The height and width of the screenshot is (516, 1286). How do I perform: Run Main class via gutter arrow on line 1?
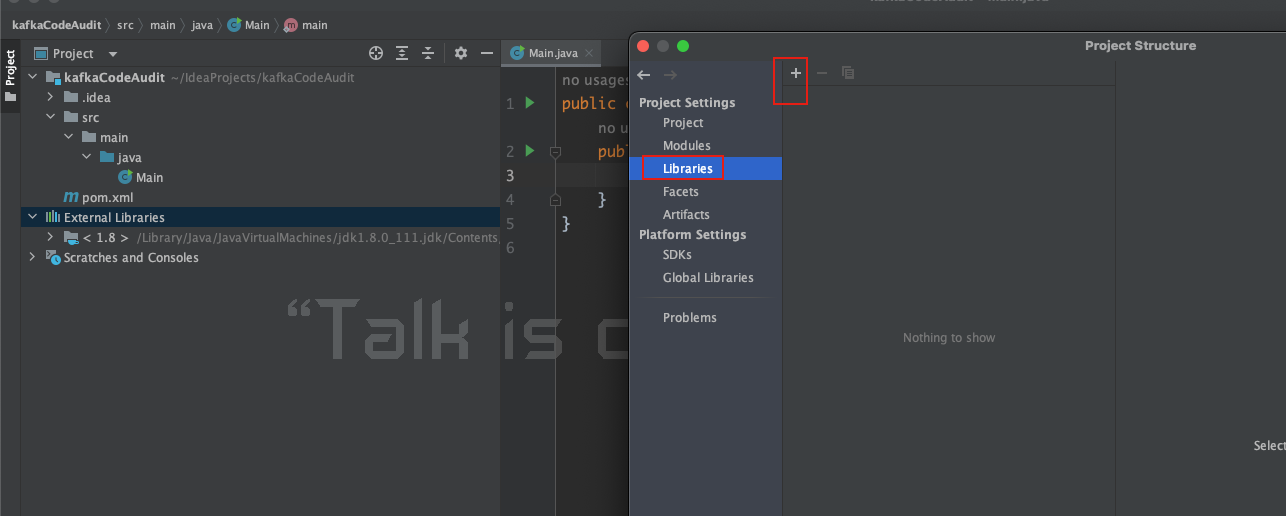[x=530, y=103]
